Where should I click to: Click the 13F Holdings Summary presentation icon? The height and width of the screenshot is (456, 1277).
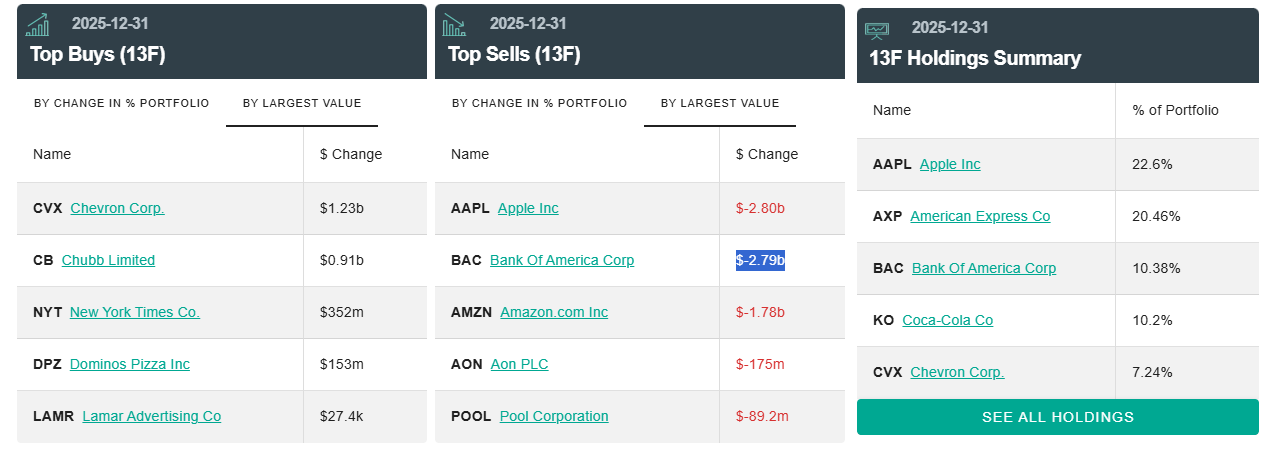[877, 30]
